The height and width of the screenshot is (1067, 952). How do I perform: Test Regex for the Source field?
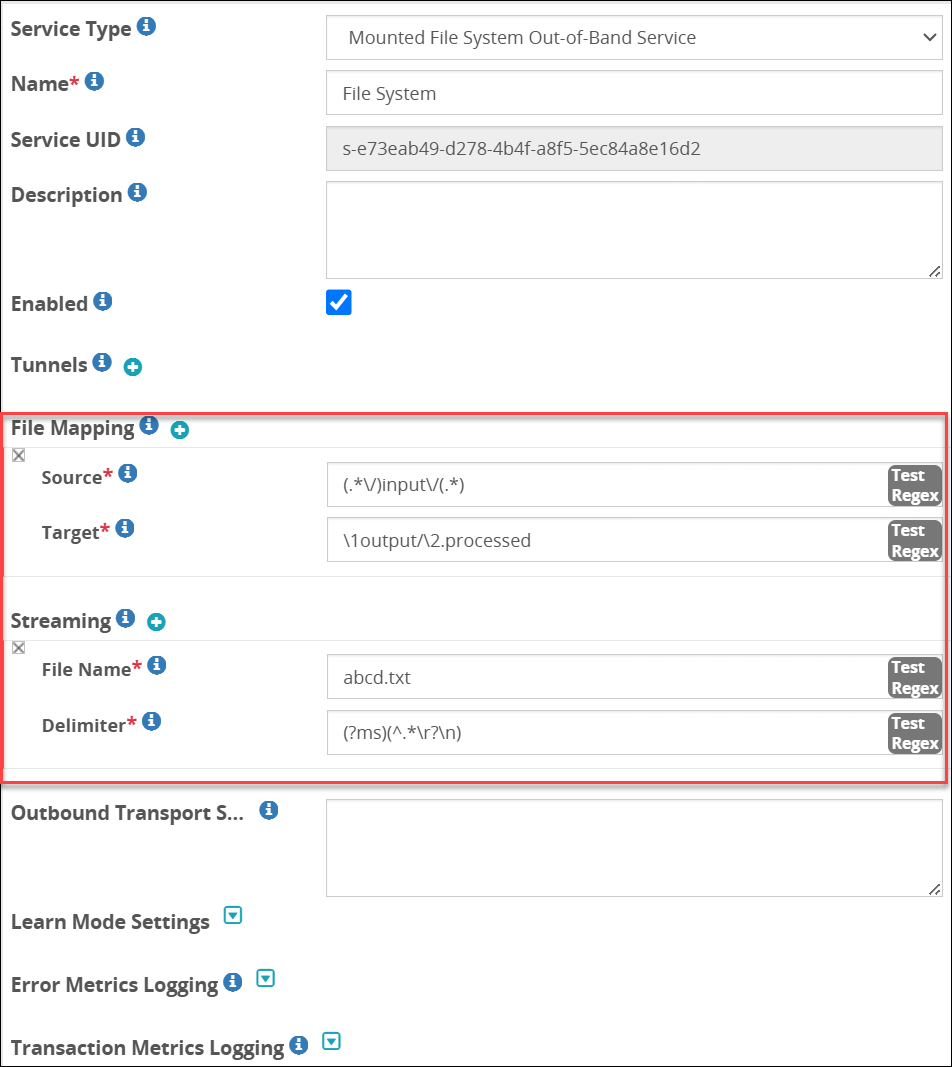(915, 485)
